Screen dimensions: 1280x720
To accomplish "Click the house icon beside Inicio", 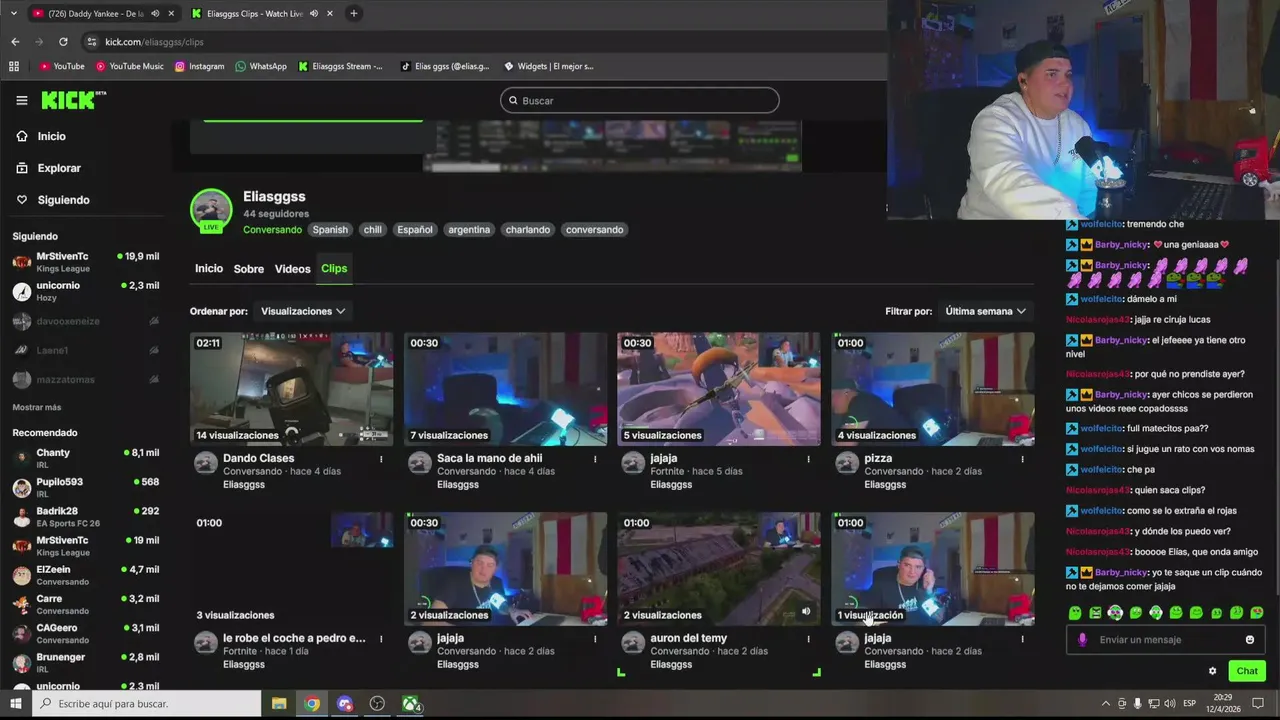I will 22,136.
